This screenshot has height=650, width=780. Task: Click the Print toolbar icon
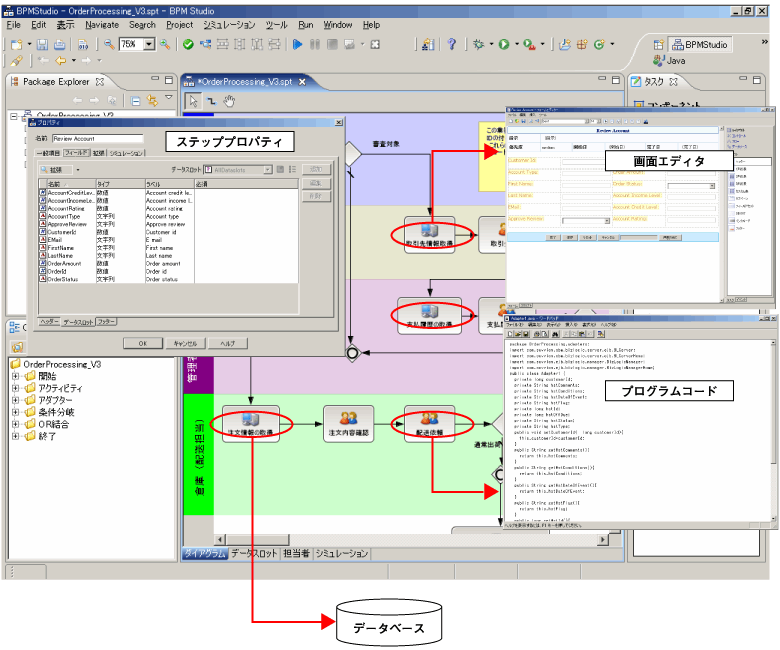pyautogui.click(x=60, y=45)
